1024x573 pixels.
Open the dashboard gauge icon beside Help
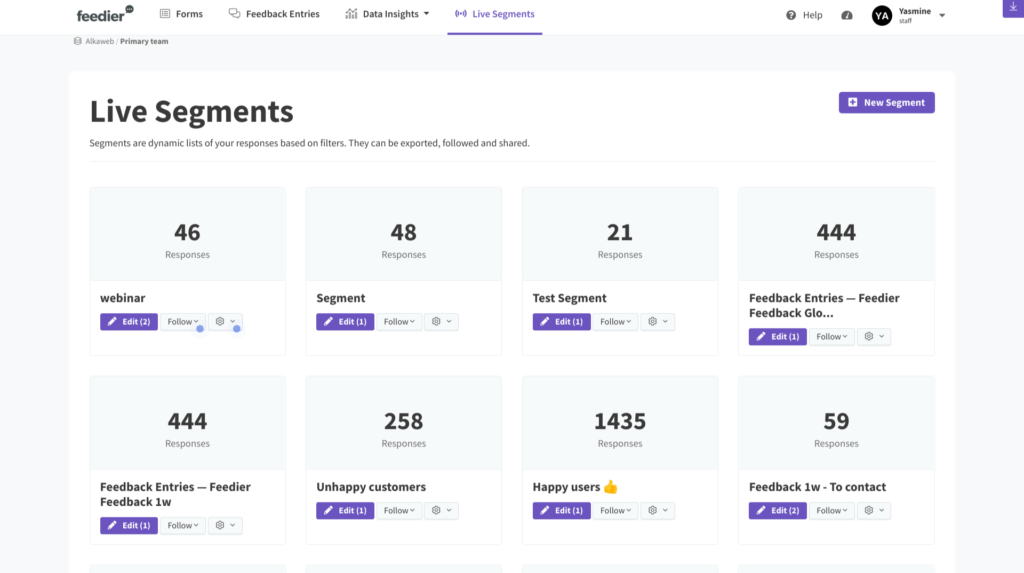tap(847, 15)
